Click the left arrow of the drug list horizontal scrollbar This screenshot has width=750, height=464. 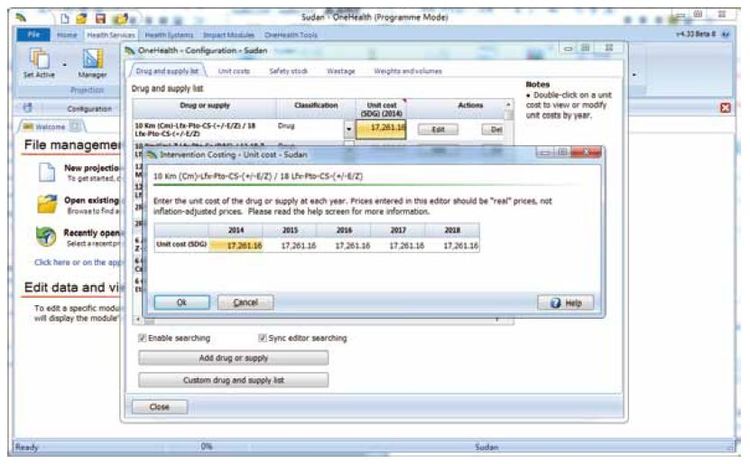(138, 319)
